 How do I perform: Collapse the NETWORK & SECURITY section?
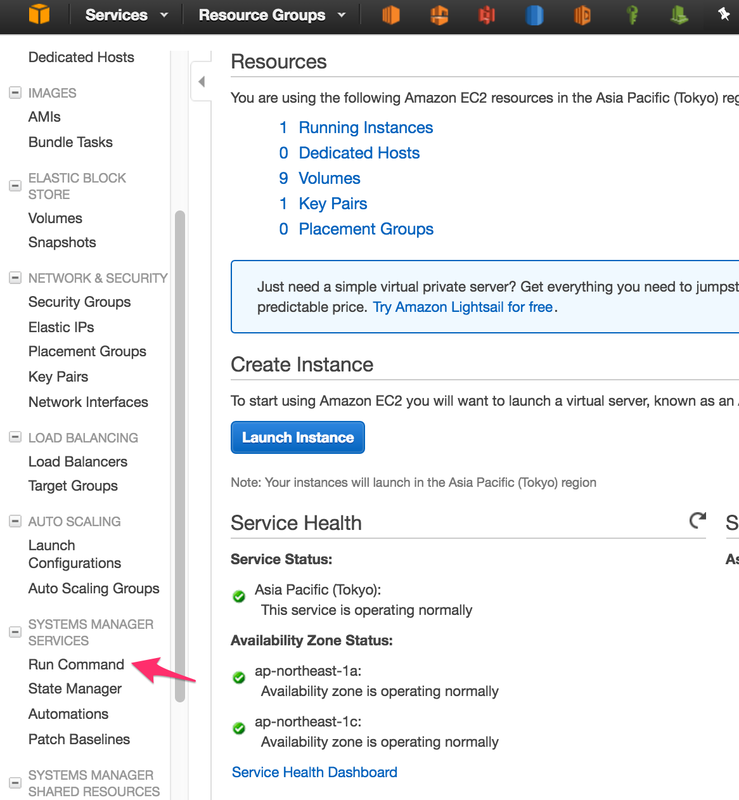click(x=15, y=278)
